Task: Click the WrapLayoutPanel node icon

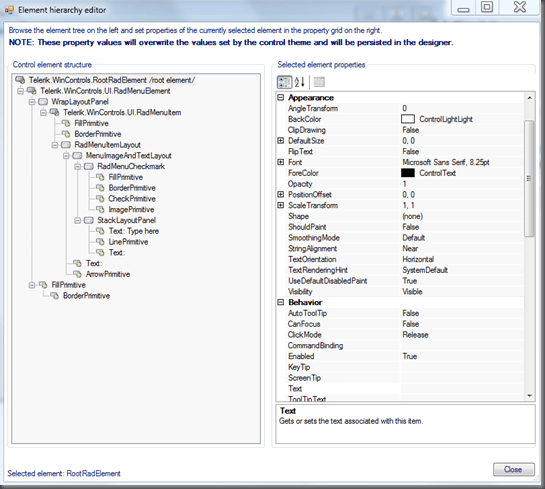Action: pos(43,101)
